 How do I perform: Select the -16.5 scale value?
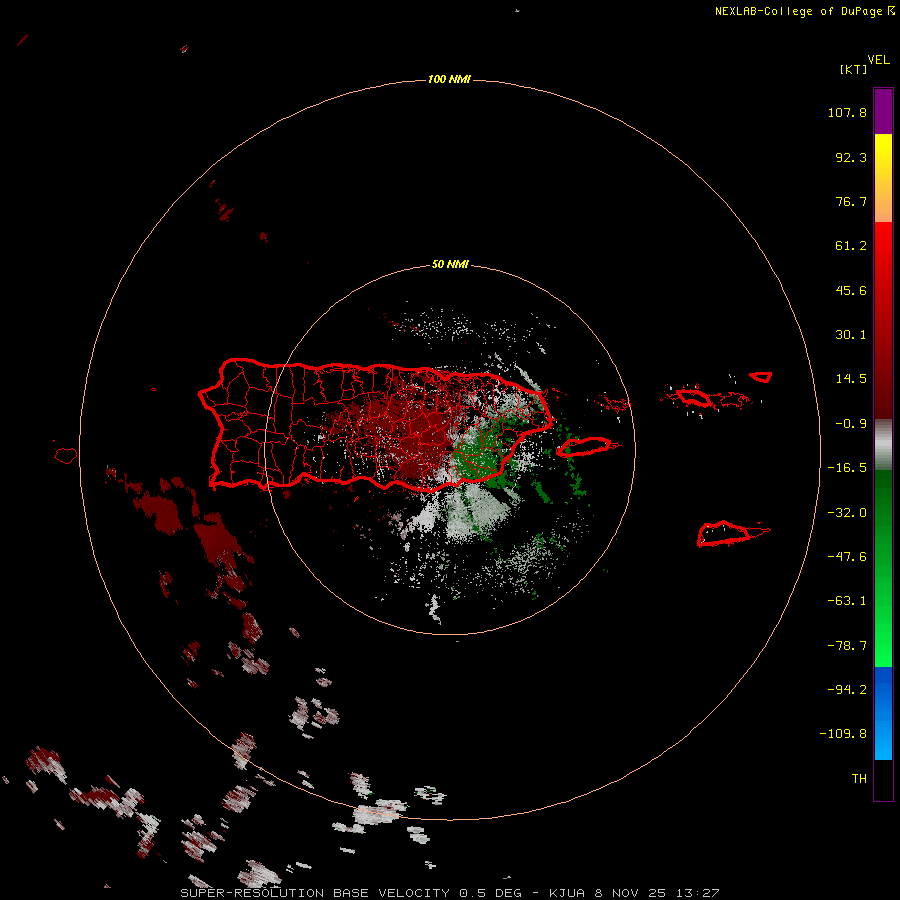pos(847,468)
